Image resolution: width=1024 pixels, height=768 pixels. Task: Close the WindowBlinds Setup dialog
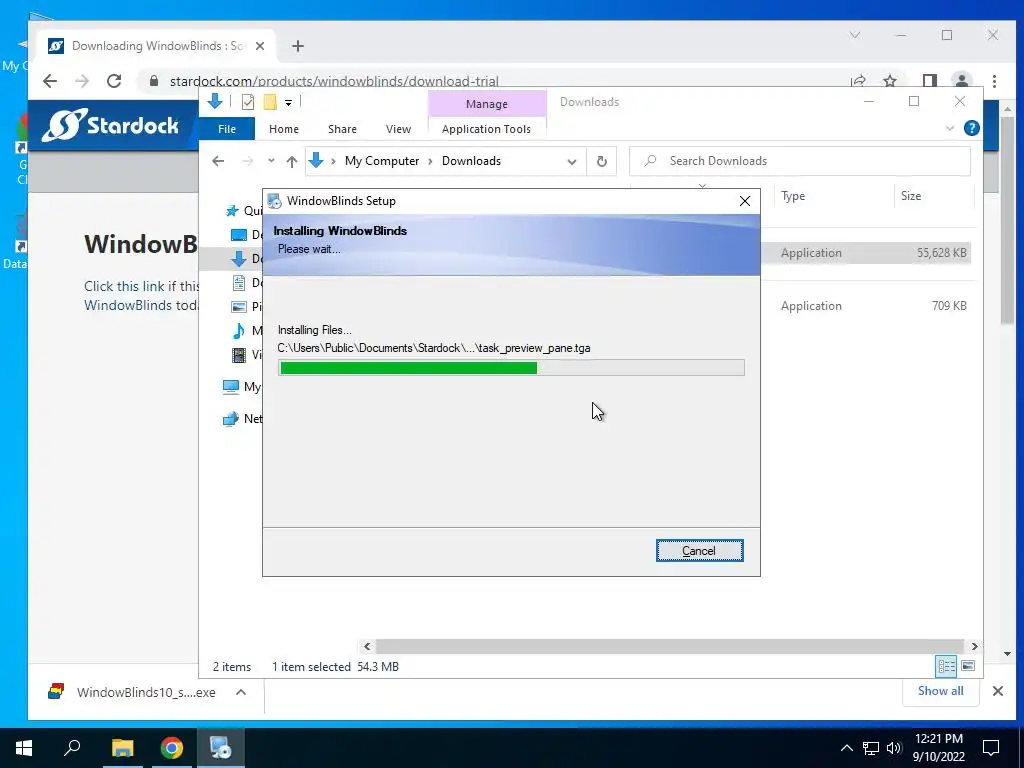744,201
